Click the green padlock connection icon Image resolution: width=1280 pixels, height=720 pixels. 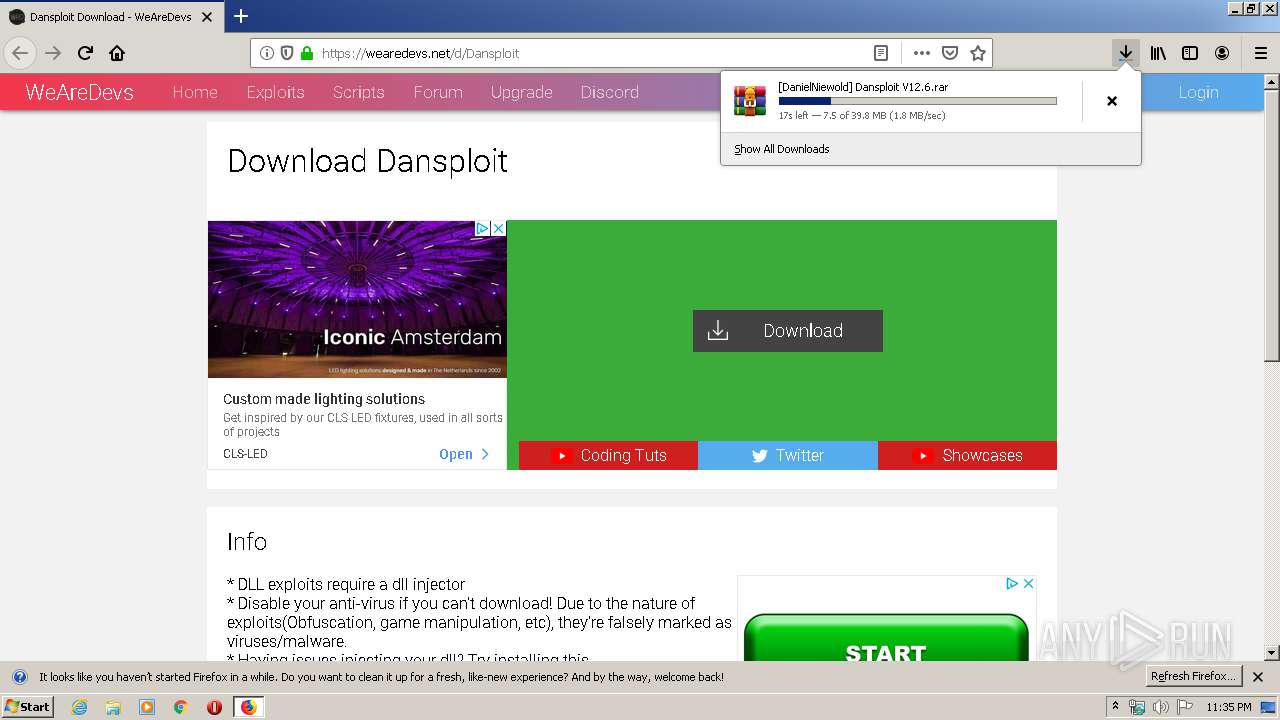click(307, 53)
